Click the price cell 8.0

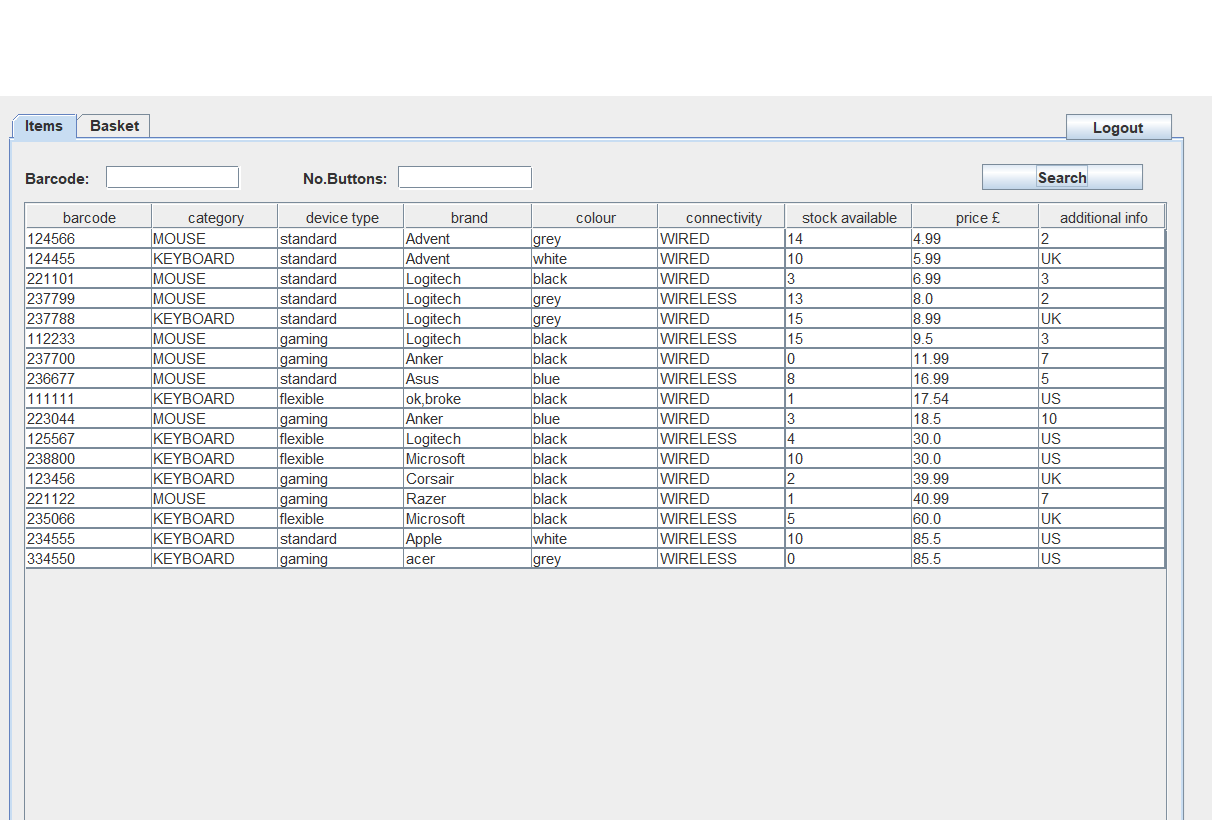coord(975,299)
